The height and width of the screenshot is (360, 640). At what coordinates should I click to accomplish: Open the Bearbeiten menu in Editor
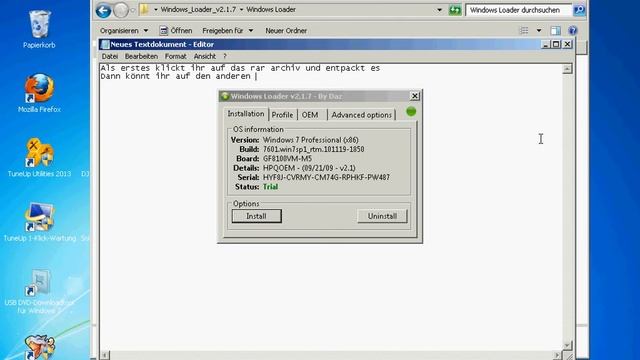pyautogui.click(x=141, y=56)
